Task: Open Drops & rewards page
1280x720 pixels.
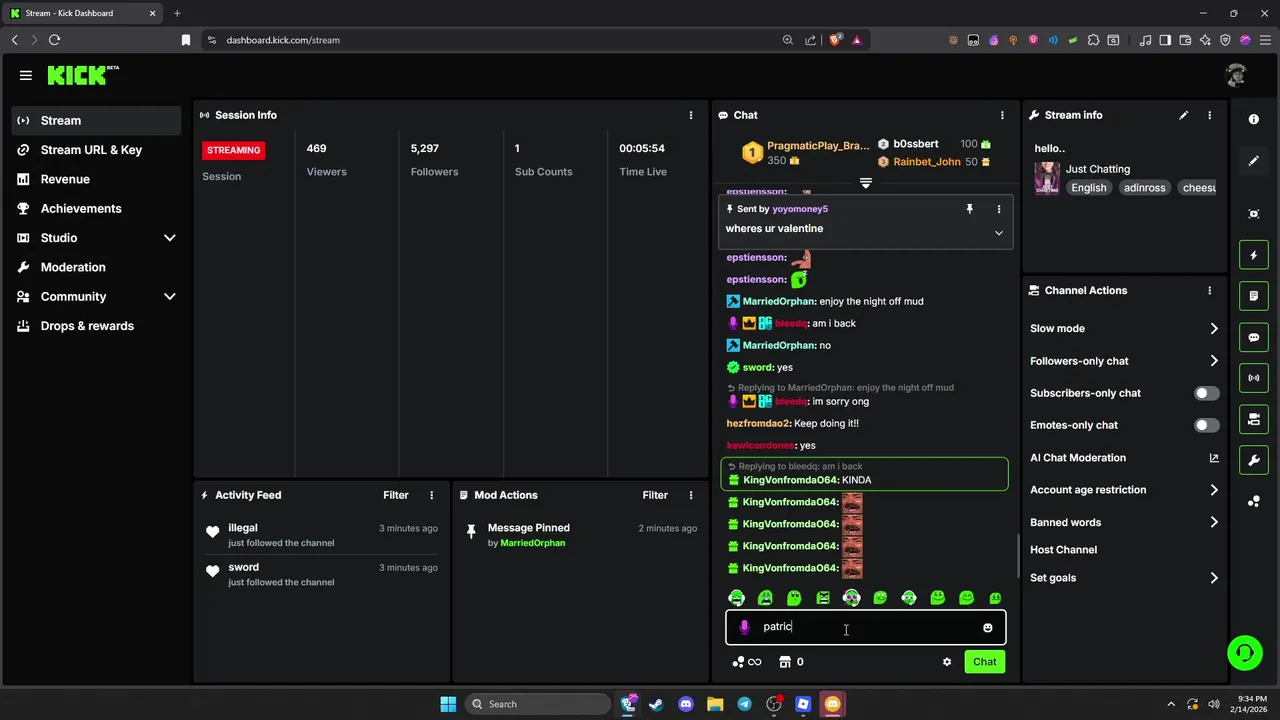Action: click(x=96, y=326)
